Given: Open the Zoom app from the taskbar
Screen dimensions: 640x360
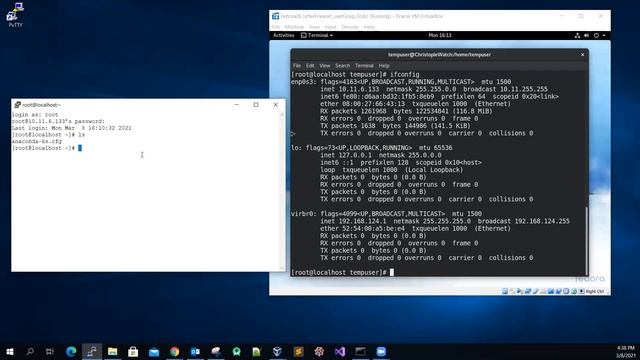Looking at the screenshot, I should (x=381, y=351).
